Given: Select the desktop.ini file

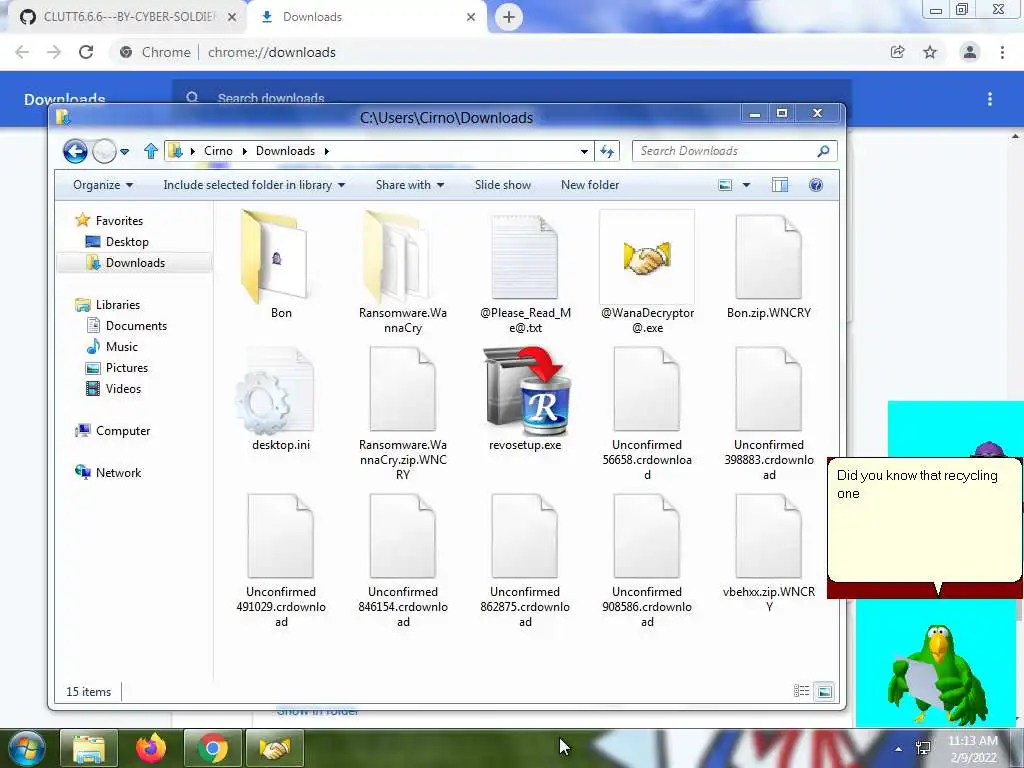Looking at the screenshot, I should (281, 398).
